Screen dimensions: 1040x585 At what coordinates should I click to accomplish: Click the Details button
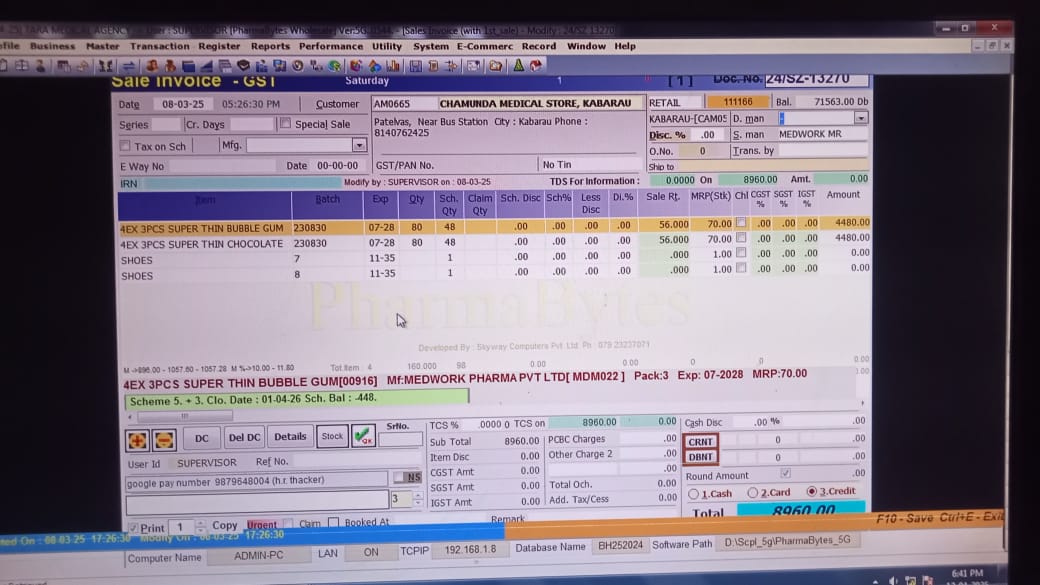point(290,437)
